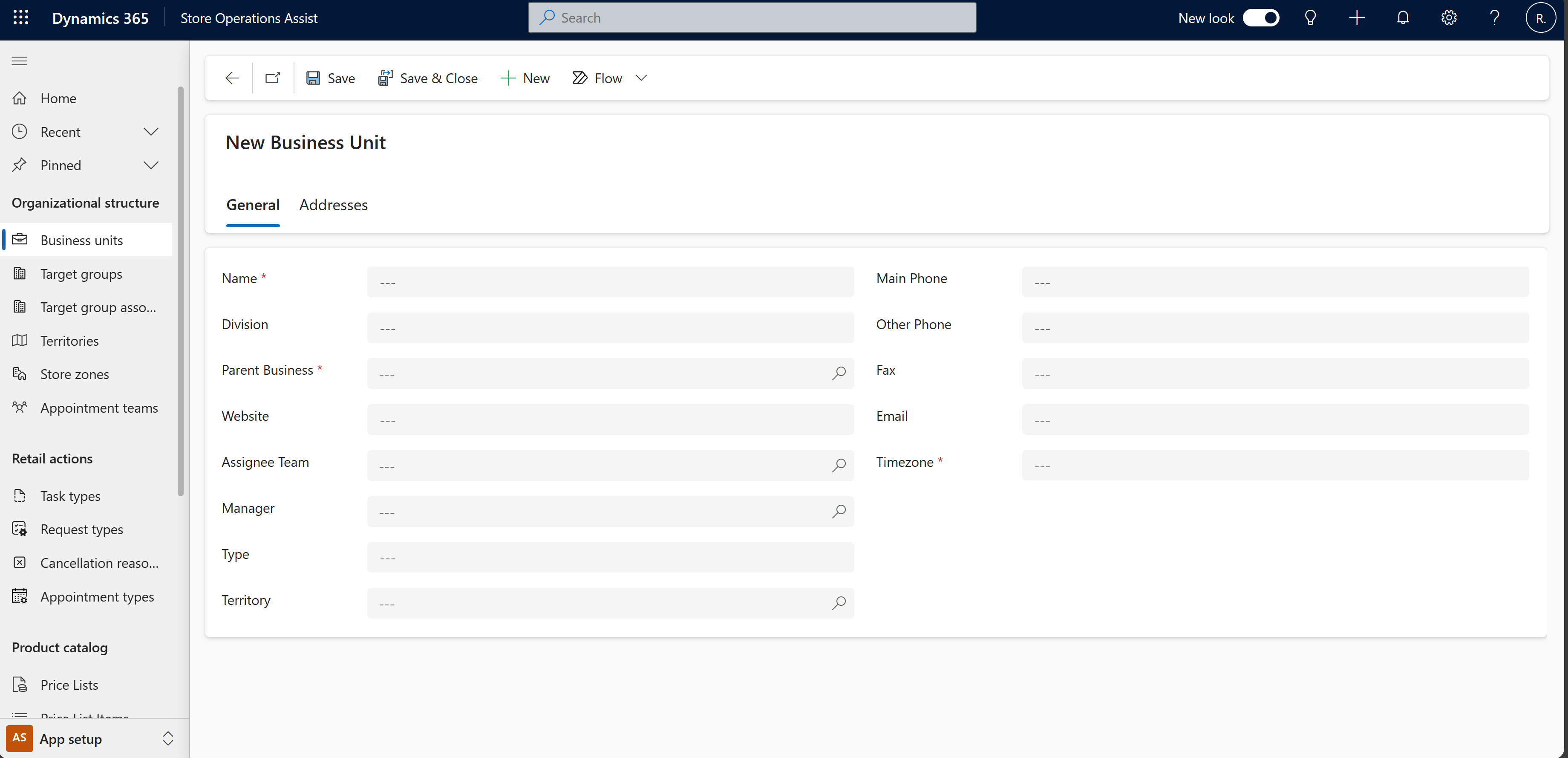Switch to the Addresses tab

coord(333,204)
